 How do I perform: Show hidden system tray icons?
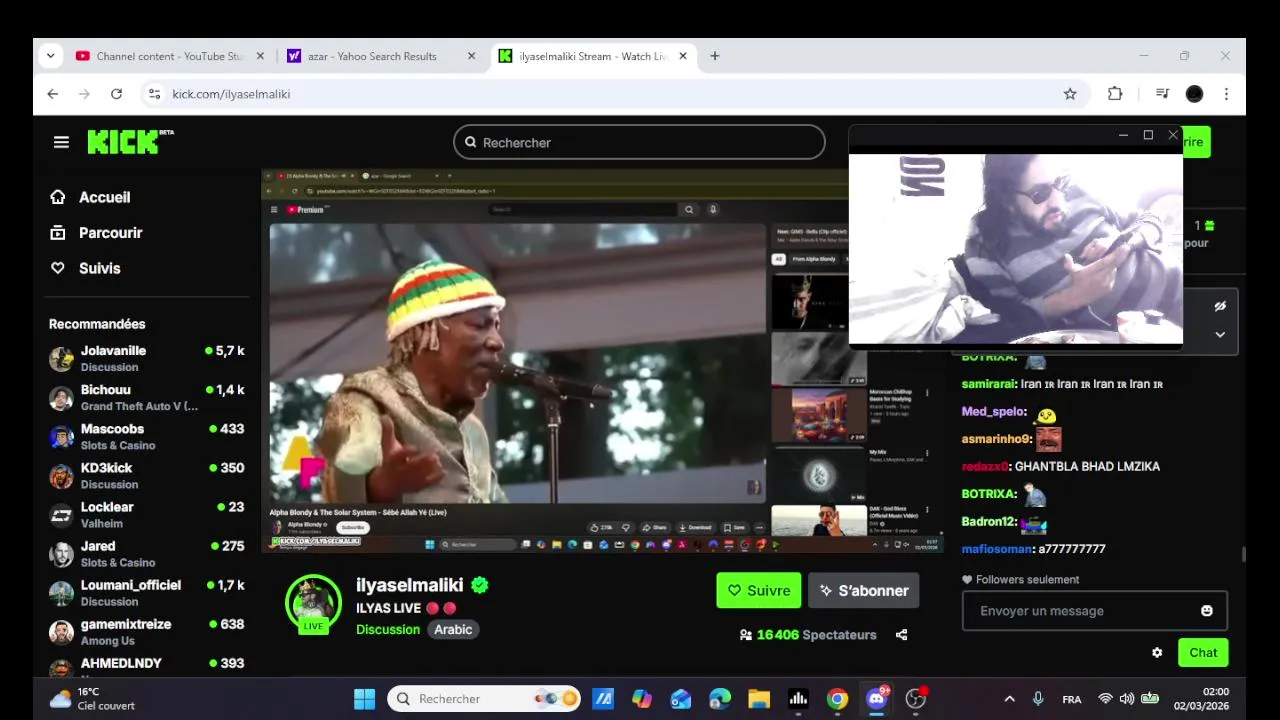(x=1009, y=699)
